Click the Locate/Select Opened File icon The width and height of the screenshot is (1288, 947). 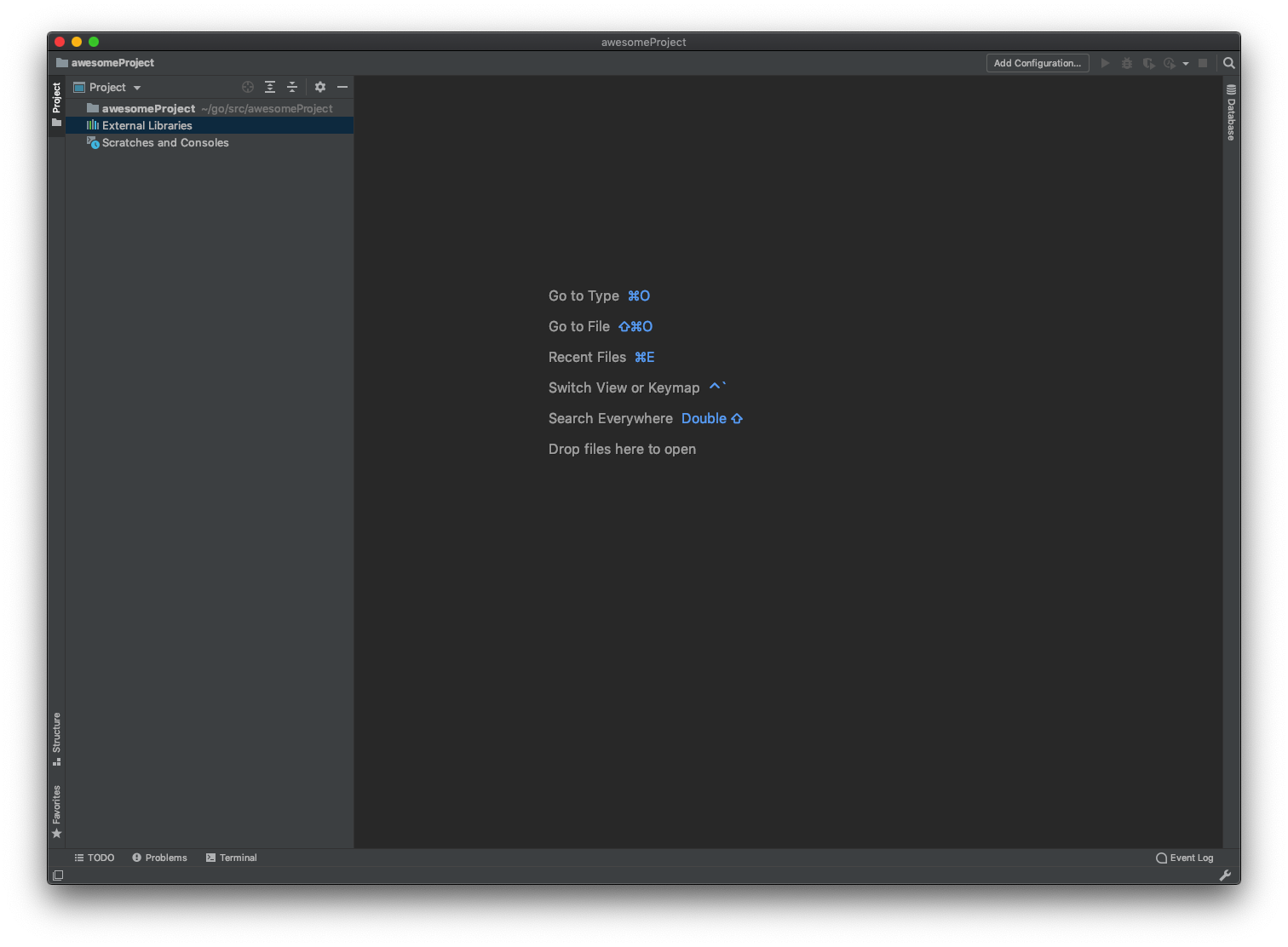248,87
